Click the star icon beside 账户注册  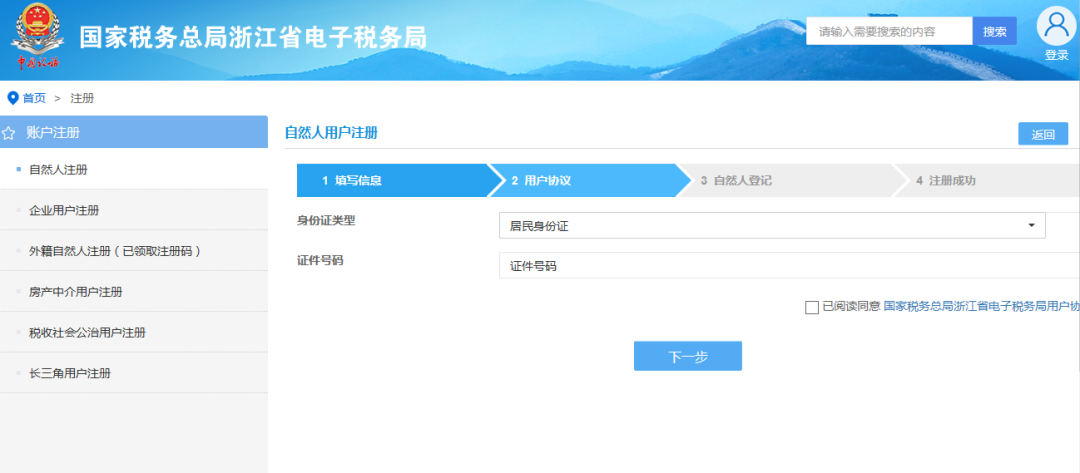[x=8, y=133]
